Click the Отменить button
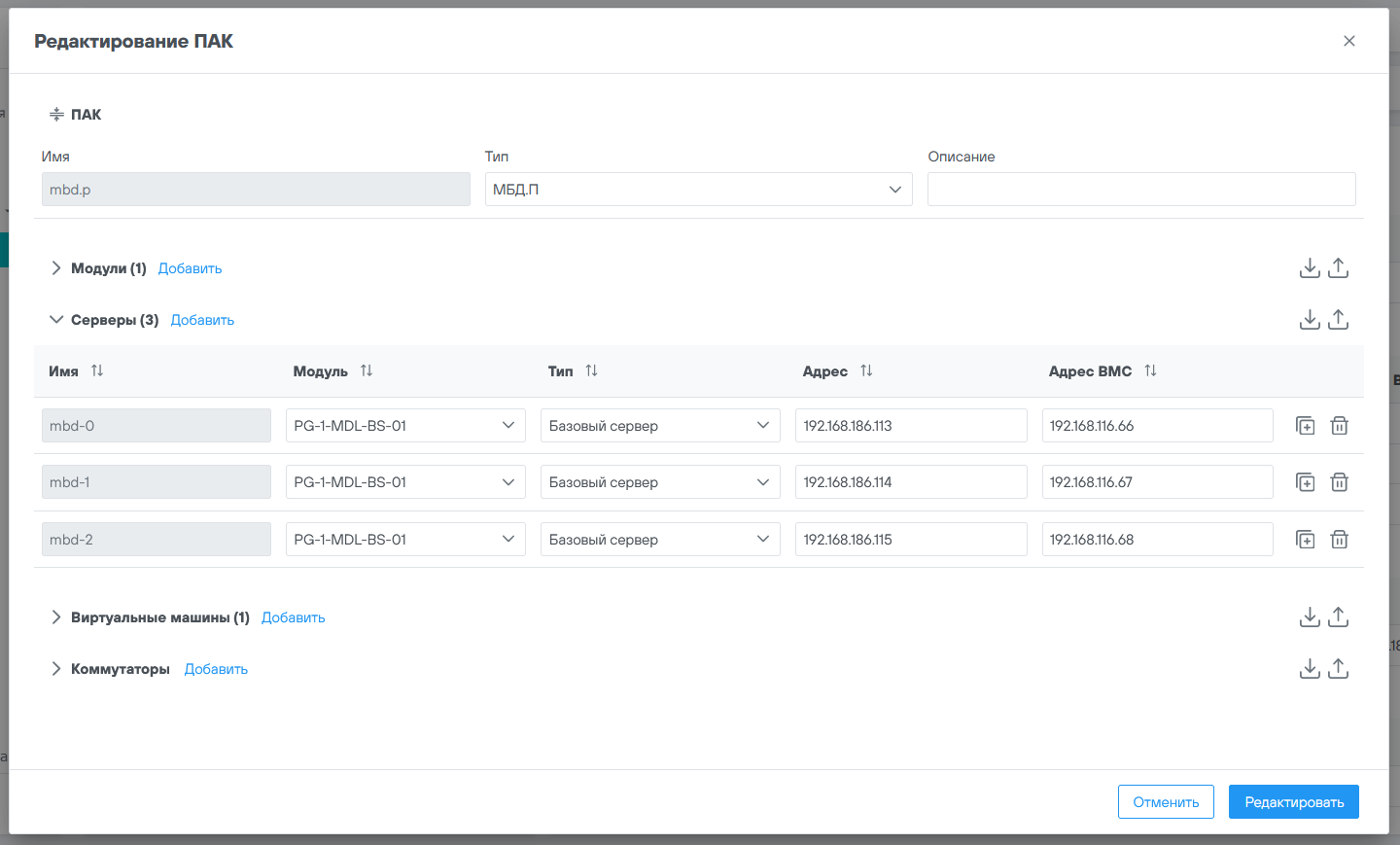 (x=1166, y=802)
